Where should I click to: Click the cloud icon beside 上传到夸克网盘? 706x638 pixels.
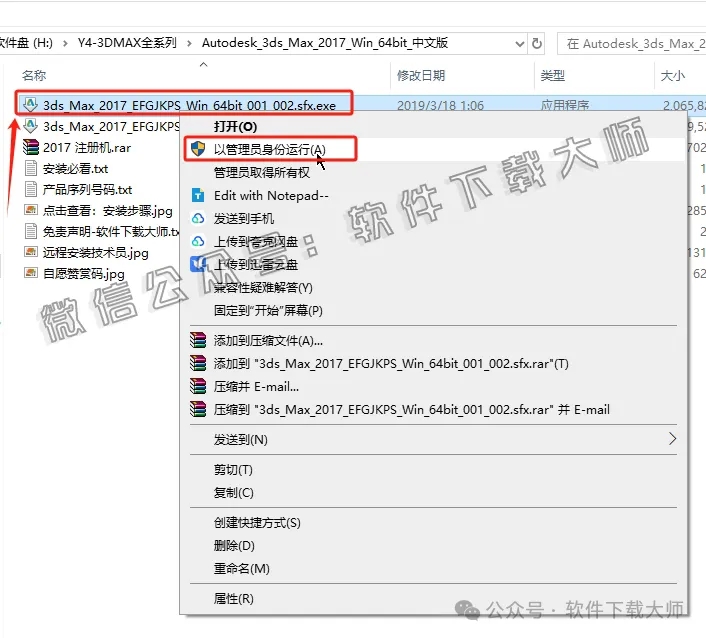(198, 241)
